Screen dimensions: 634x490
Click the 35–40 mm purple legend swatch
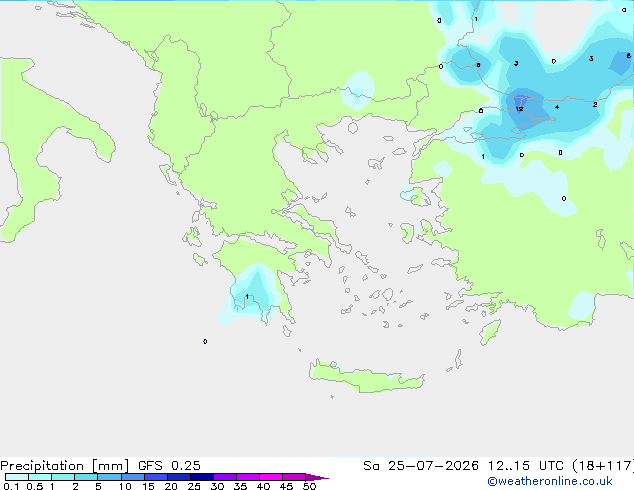(247, 477)
